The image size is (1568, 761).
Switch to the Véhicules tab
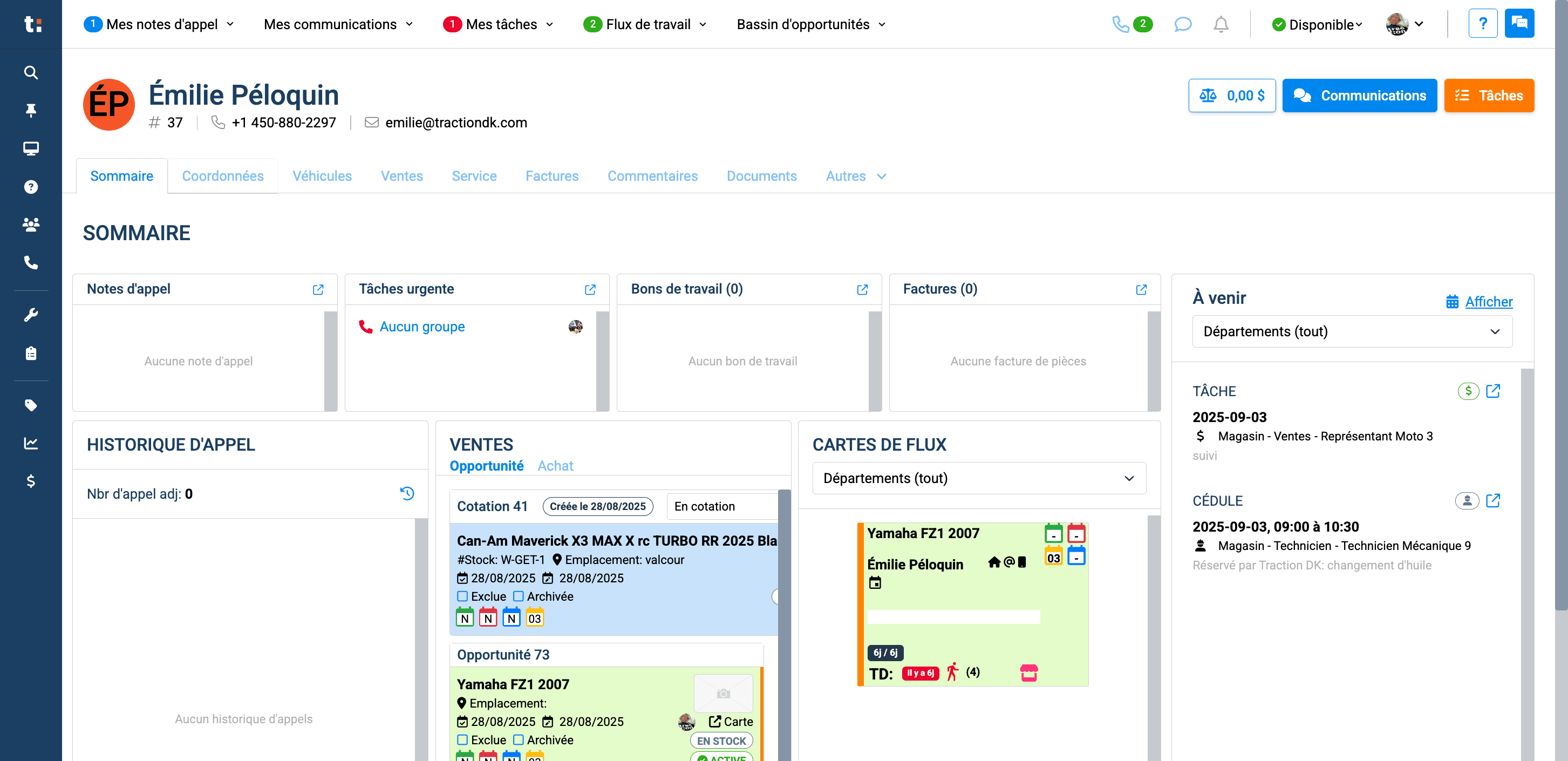click(x=322, y=176)
